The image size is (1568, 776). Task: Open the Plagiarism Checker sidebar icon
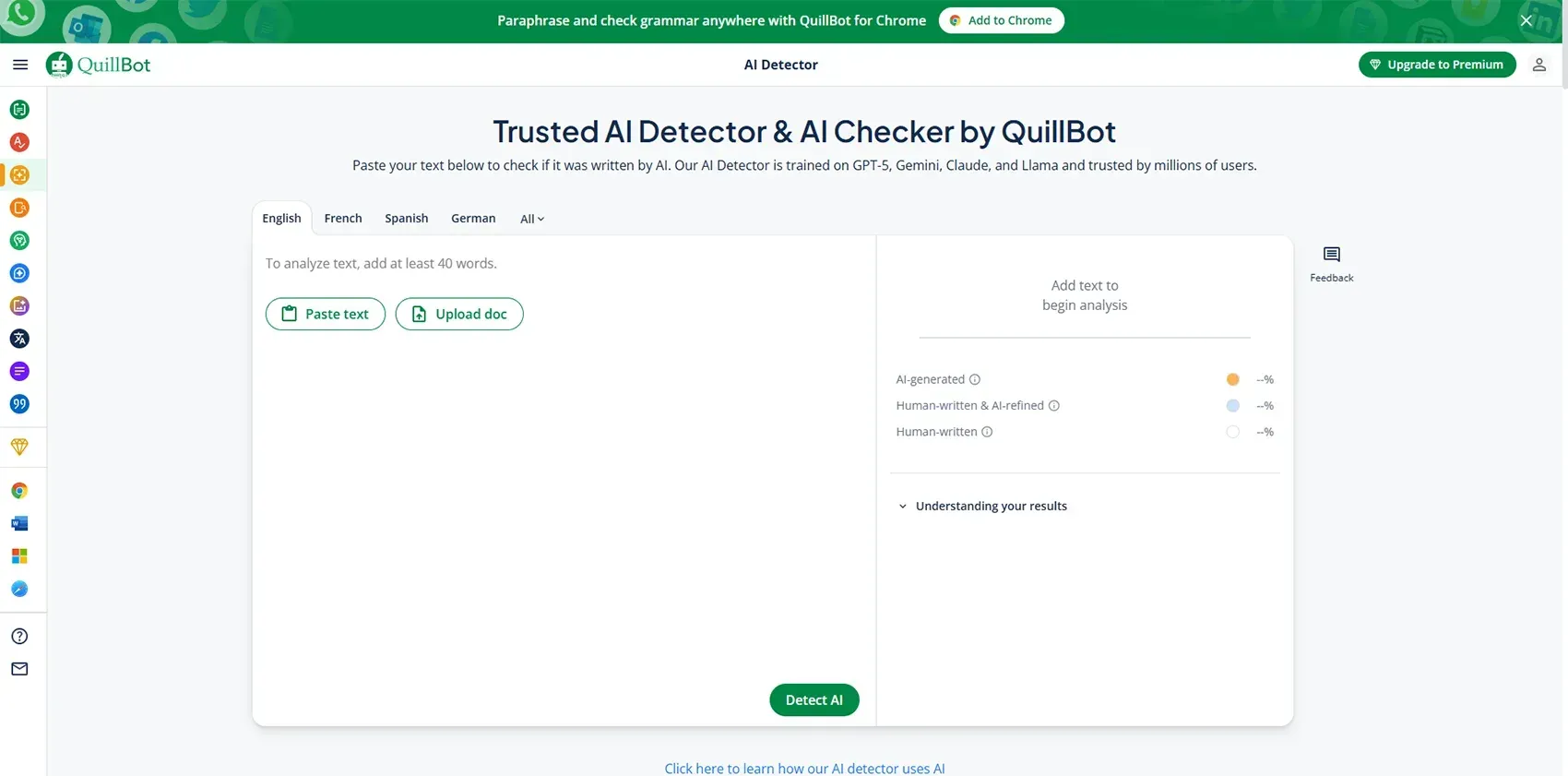pos(19,208)
